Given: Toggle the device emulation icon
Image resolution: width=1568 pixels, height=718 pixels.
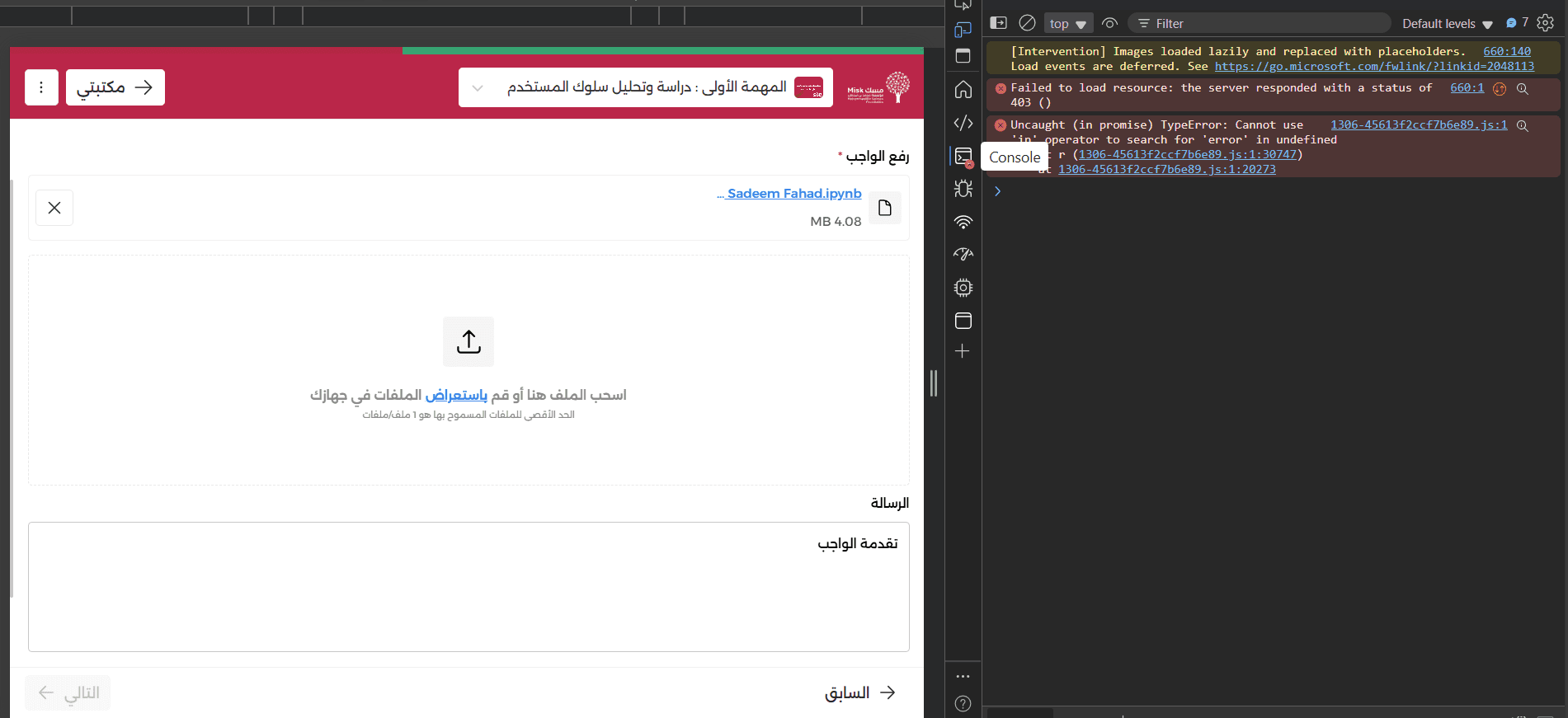Looking at the screenshot, I should (x=963, y=30).
